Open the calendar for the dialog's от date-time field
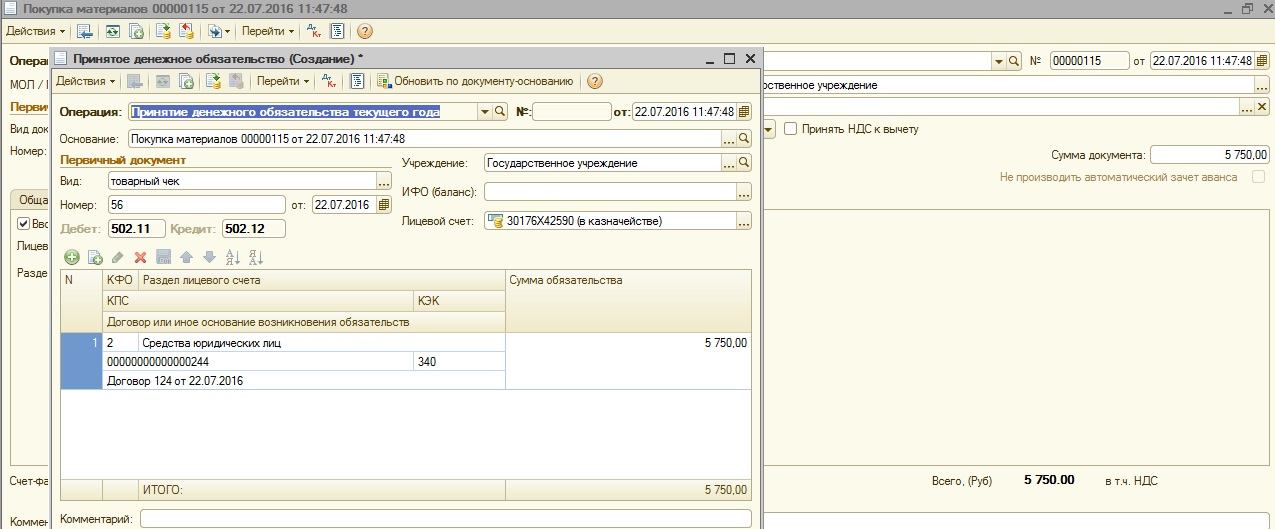1275x529 pixels. pyautogui.click(x=744, y=112)
